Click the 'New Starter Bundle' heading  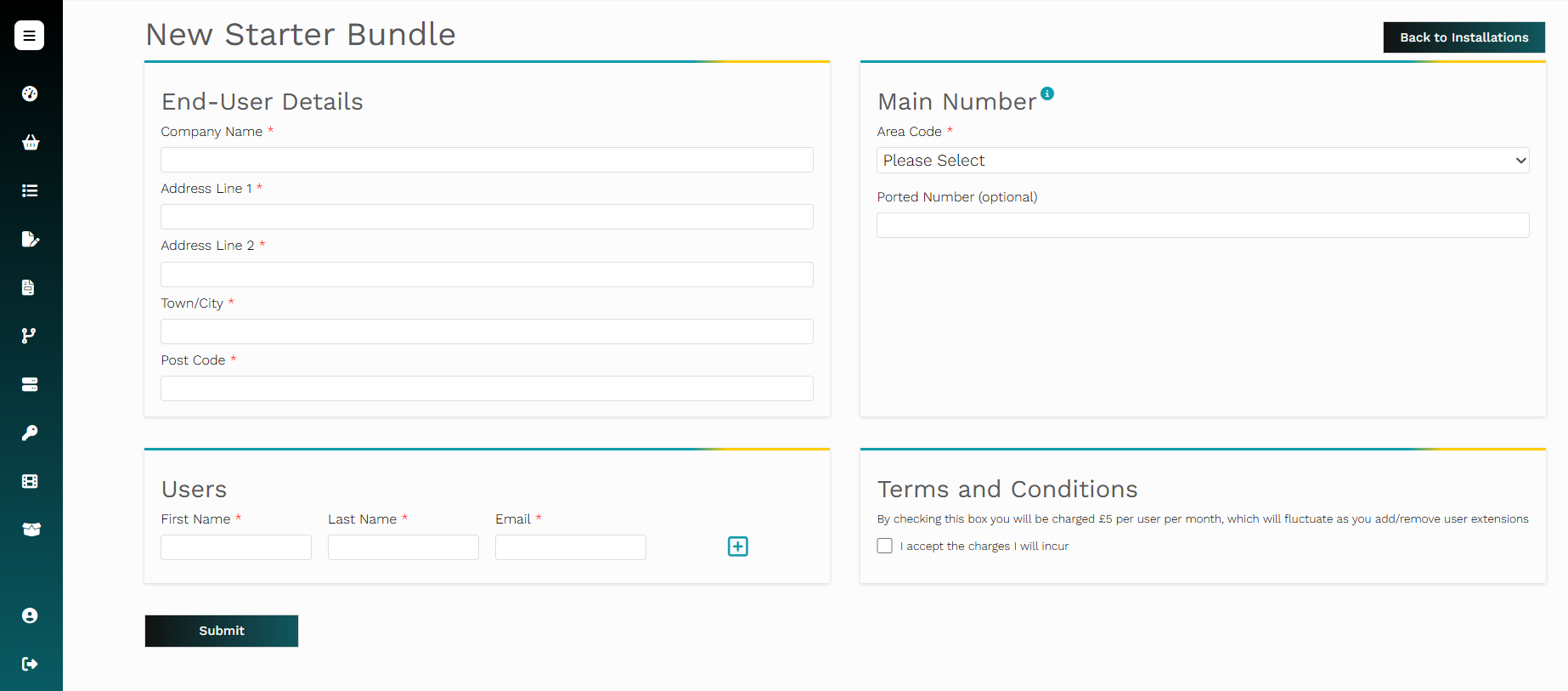[x=301, y=35]
